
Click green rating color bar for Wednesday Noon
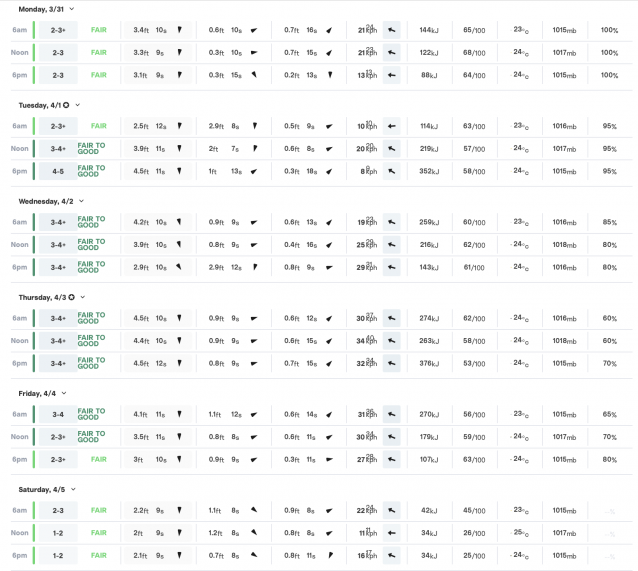[x=33, y=244]
